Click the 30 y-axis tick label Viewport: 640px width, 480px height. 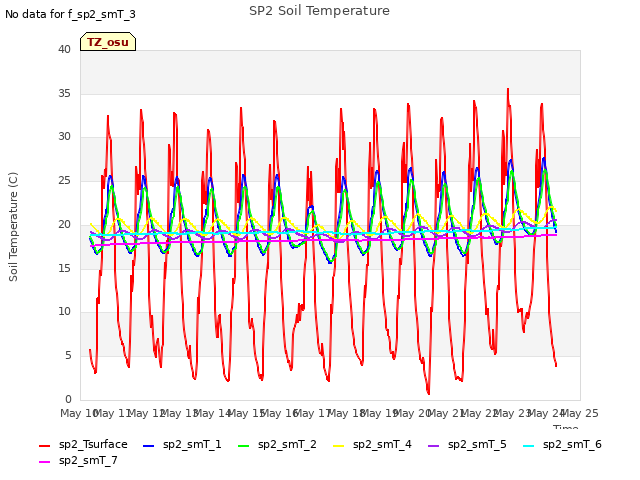point(64,137)
